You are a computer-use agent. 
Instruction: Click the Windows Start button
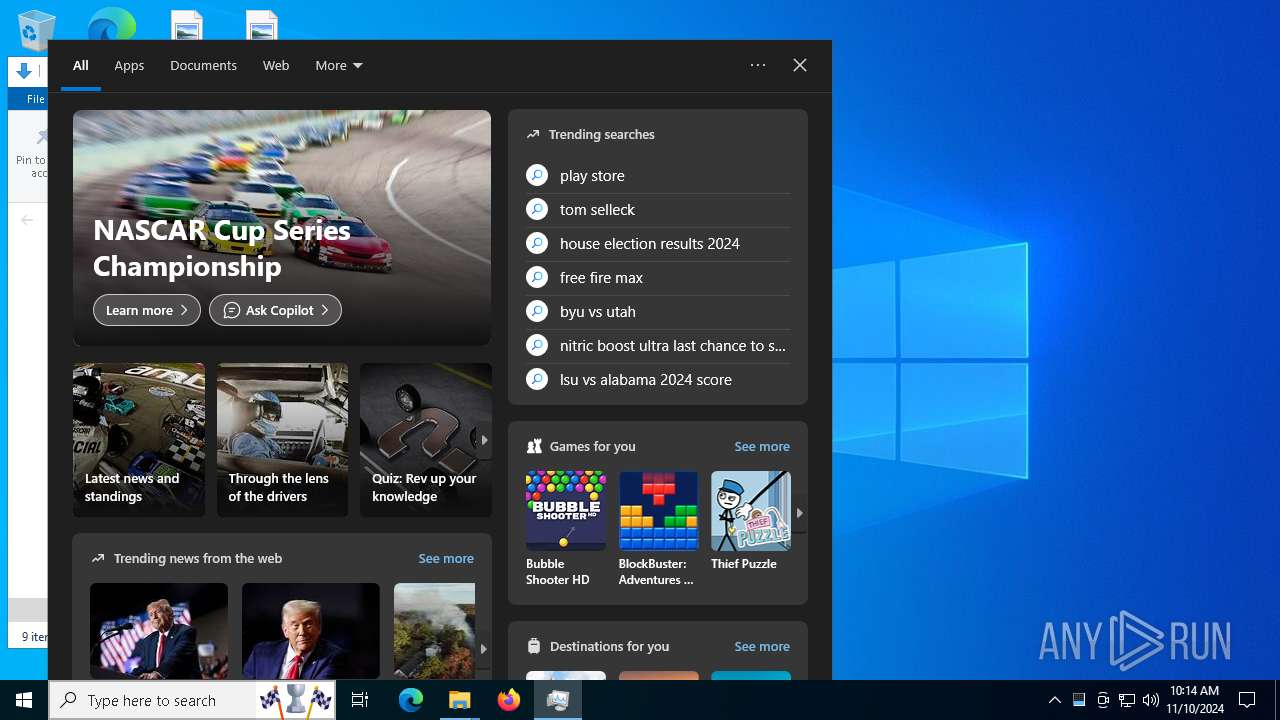(x=24, y=700)
